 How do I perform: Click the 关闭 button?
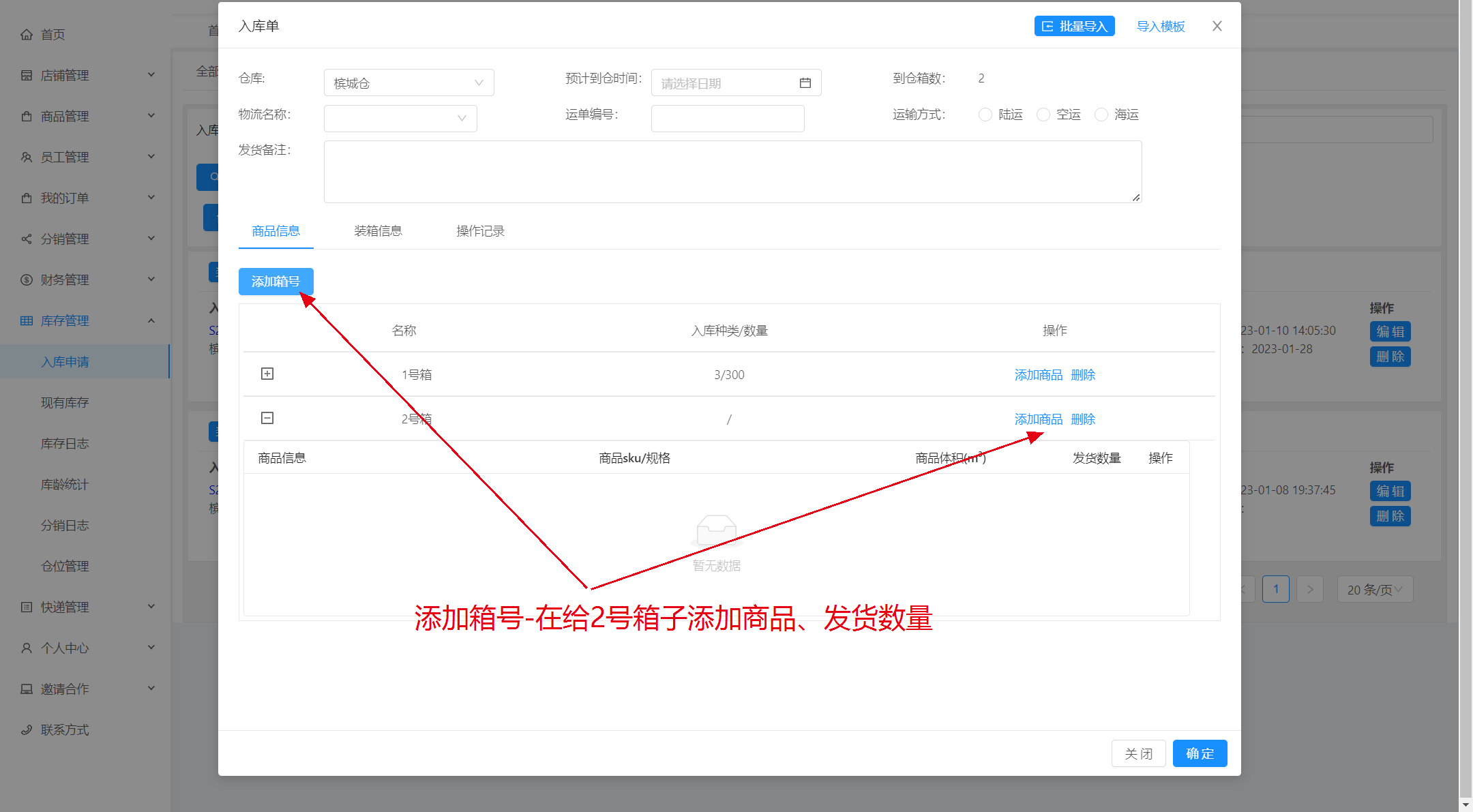1139,753
